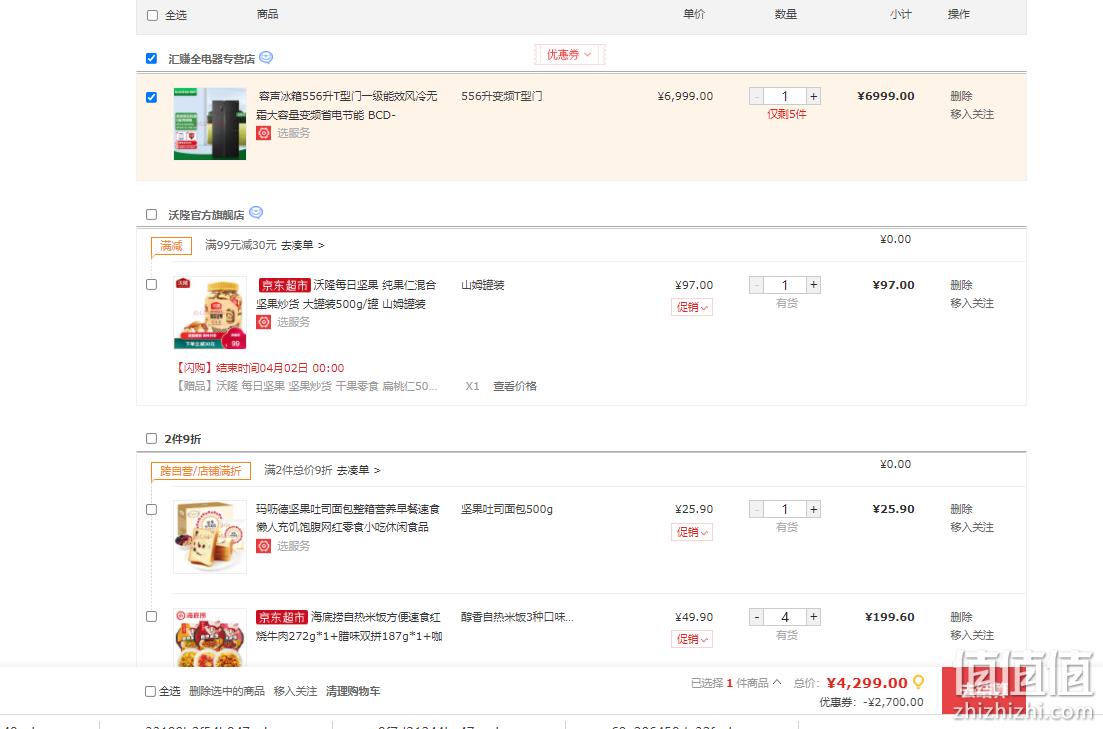Open the 优惠券 coupon dropdown
The height and width of the screenshot is (729, 1103).
coord(569,54)
